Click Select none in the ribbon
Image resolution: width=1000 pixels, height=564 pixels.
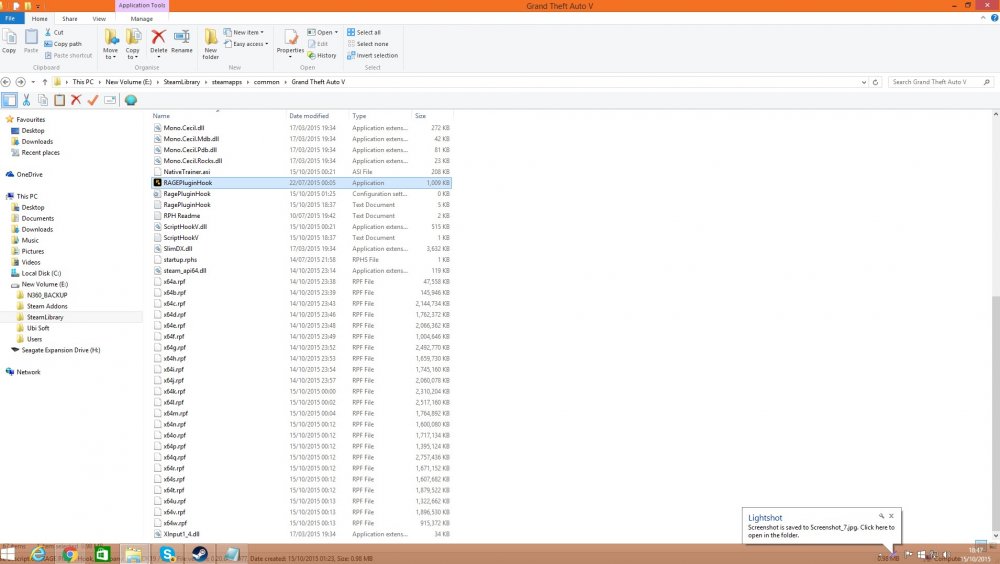[368, 44]
